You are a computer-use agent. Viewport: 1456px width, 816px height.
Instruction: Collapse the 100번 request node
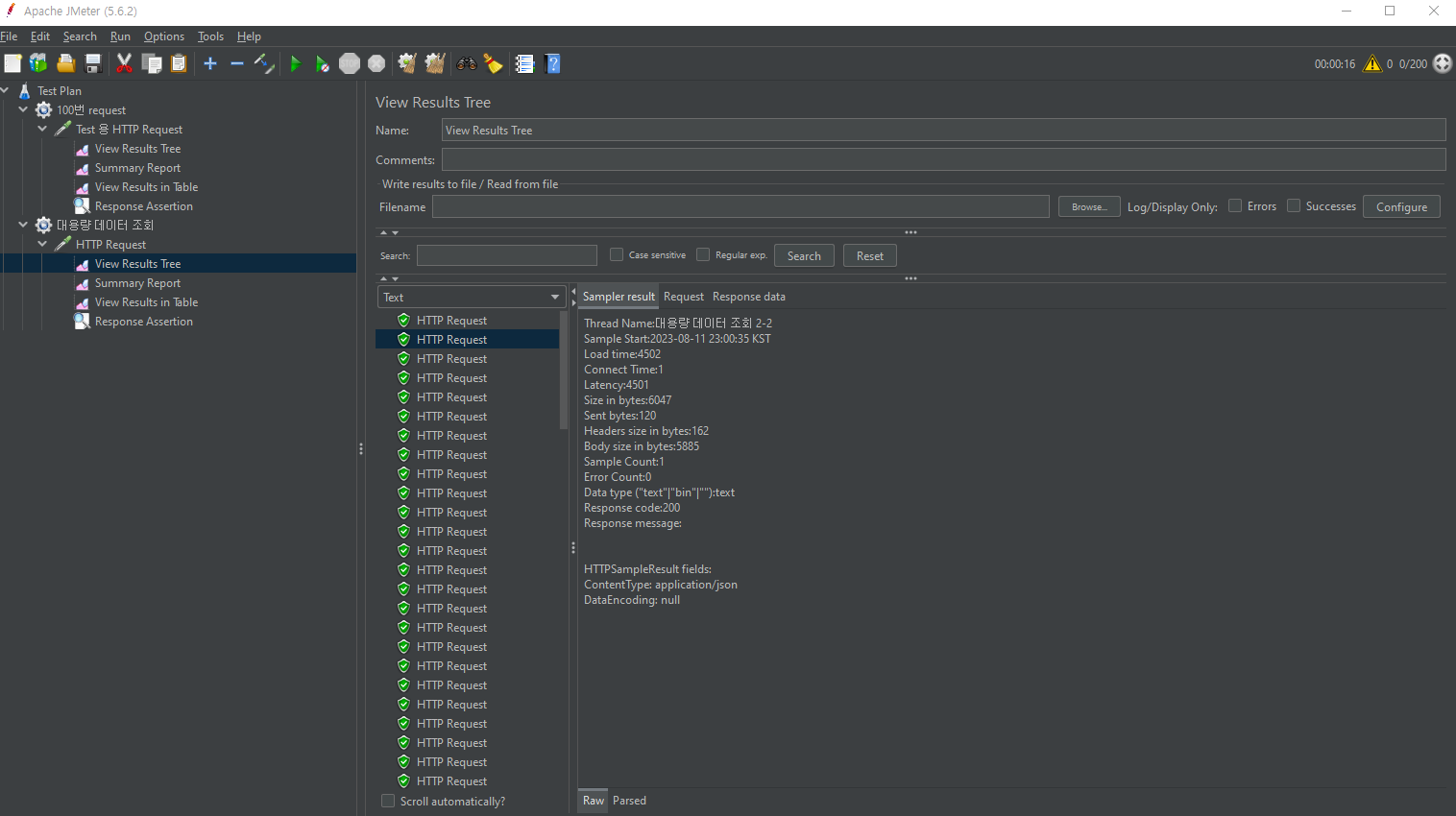(x=23, y=109)
